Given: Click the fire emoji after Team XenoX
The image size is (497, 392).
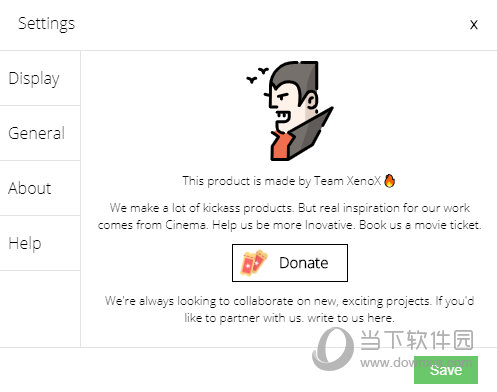Looking at the screenshot, I should point(389,181).
